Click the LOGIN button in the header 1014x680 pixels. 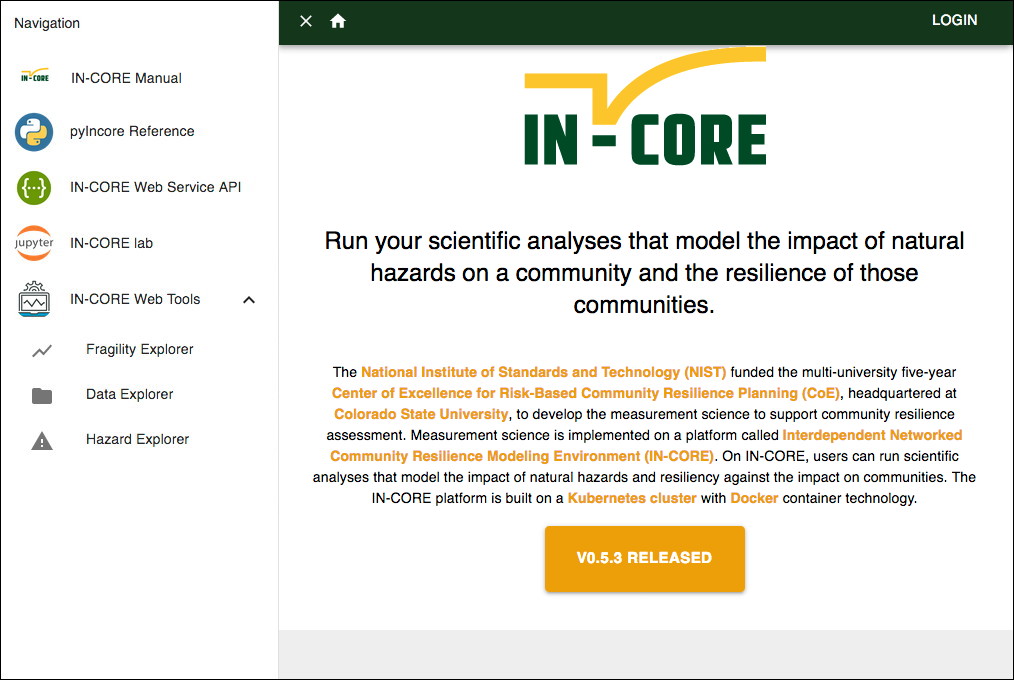954,20
